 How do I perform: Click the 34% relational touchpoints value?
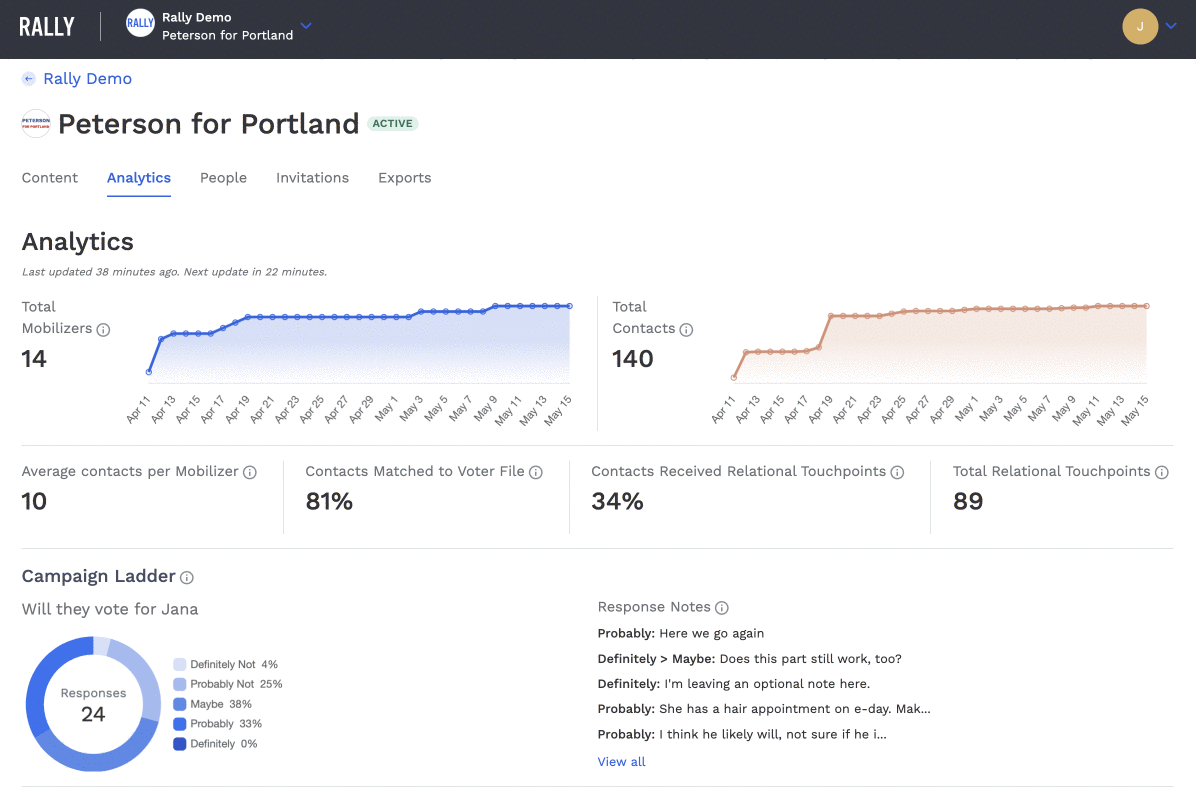click(618, 502)
